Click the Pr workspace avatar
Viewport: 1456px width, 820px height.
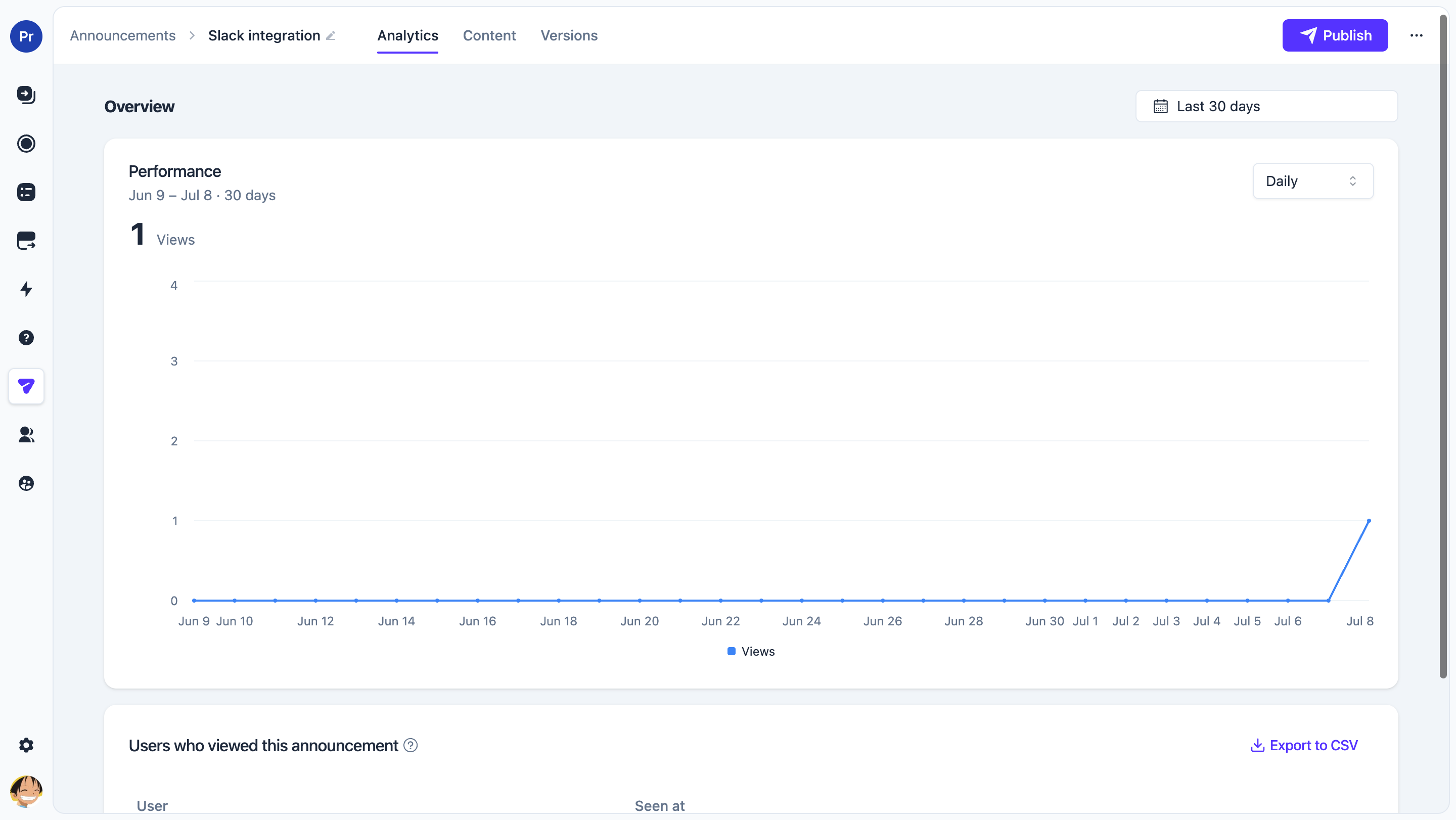26,36
